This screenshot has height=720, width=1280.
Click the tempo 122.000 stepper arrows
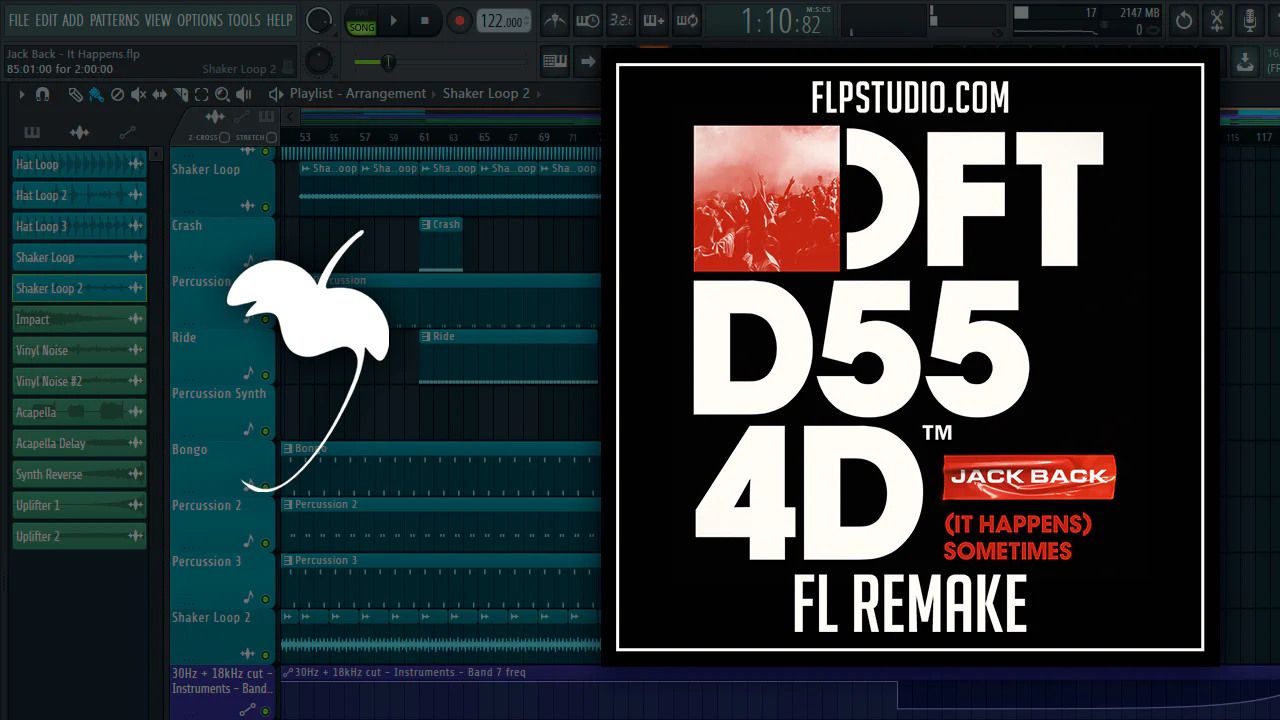pyautogui.click(x=527, y=21)
